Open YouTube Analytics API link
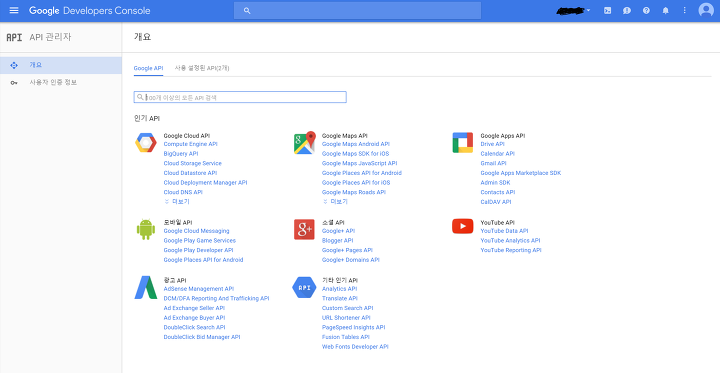 (x=510, y=241)
